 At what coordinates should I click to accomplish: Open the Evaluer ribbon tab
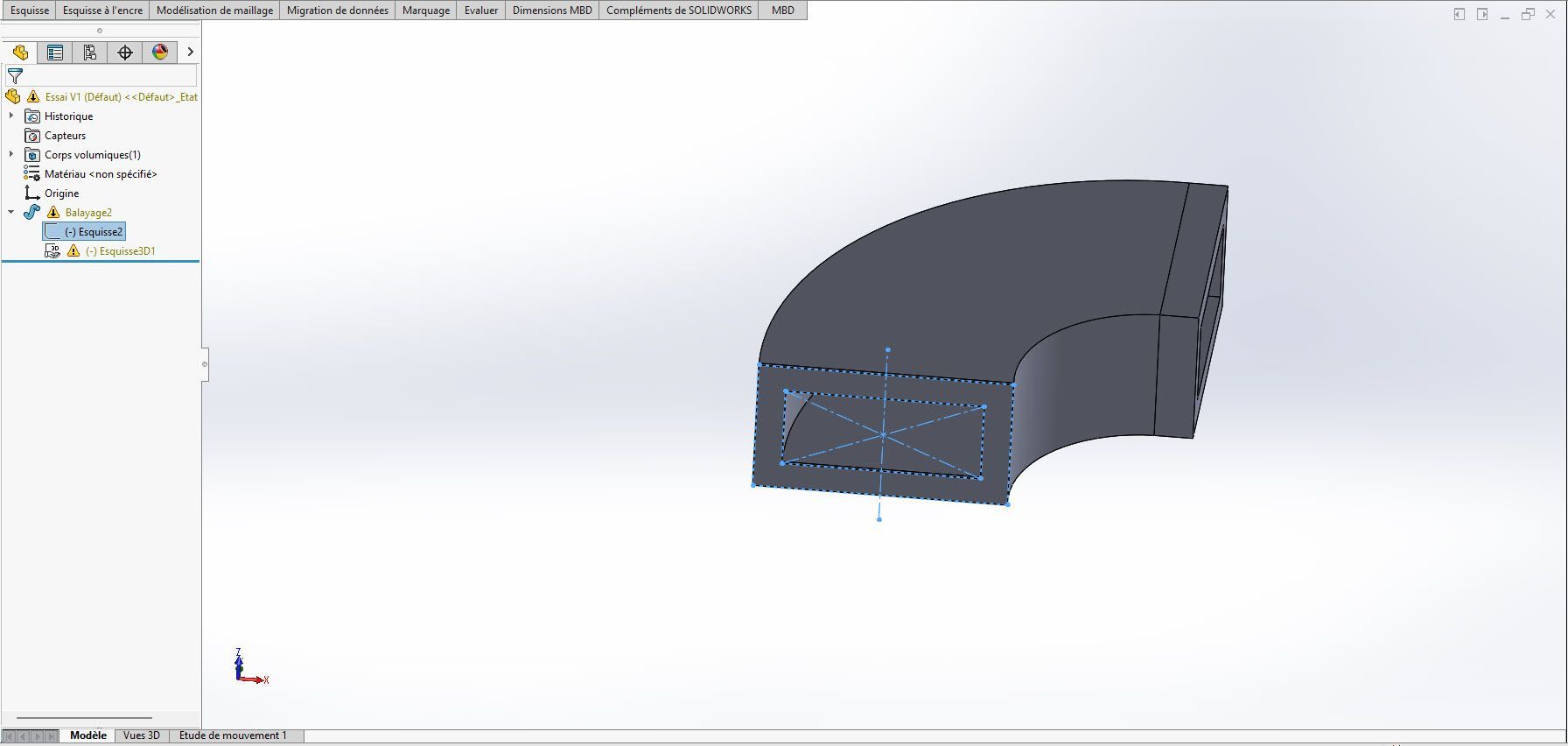click(x=481, y=11)
